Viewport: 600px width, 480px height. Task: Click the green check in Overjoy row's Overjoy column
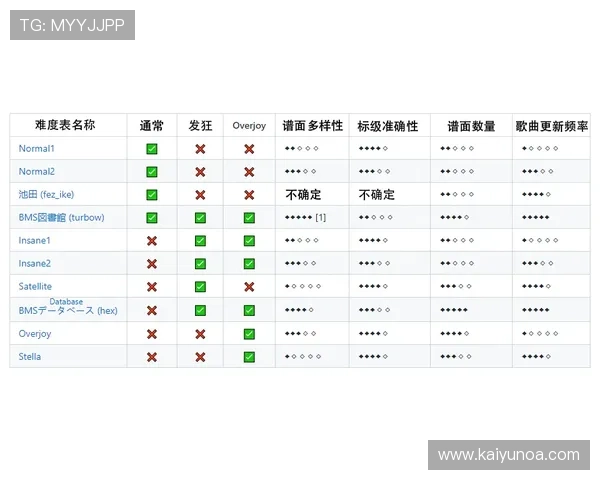(x=249, y=334)
